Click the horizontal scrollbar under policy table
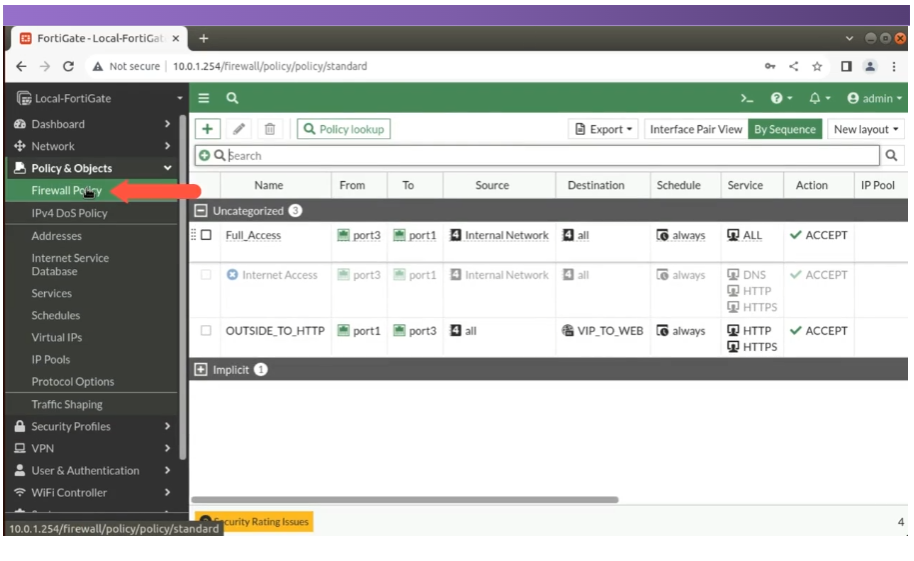 click(405, 499)
